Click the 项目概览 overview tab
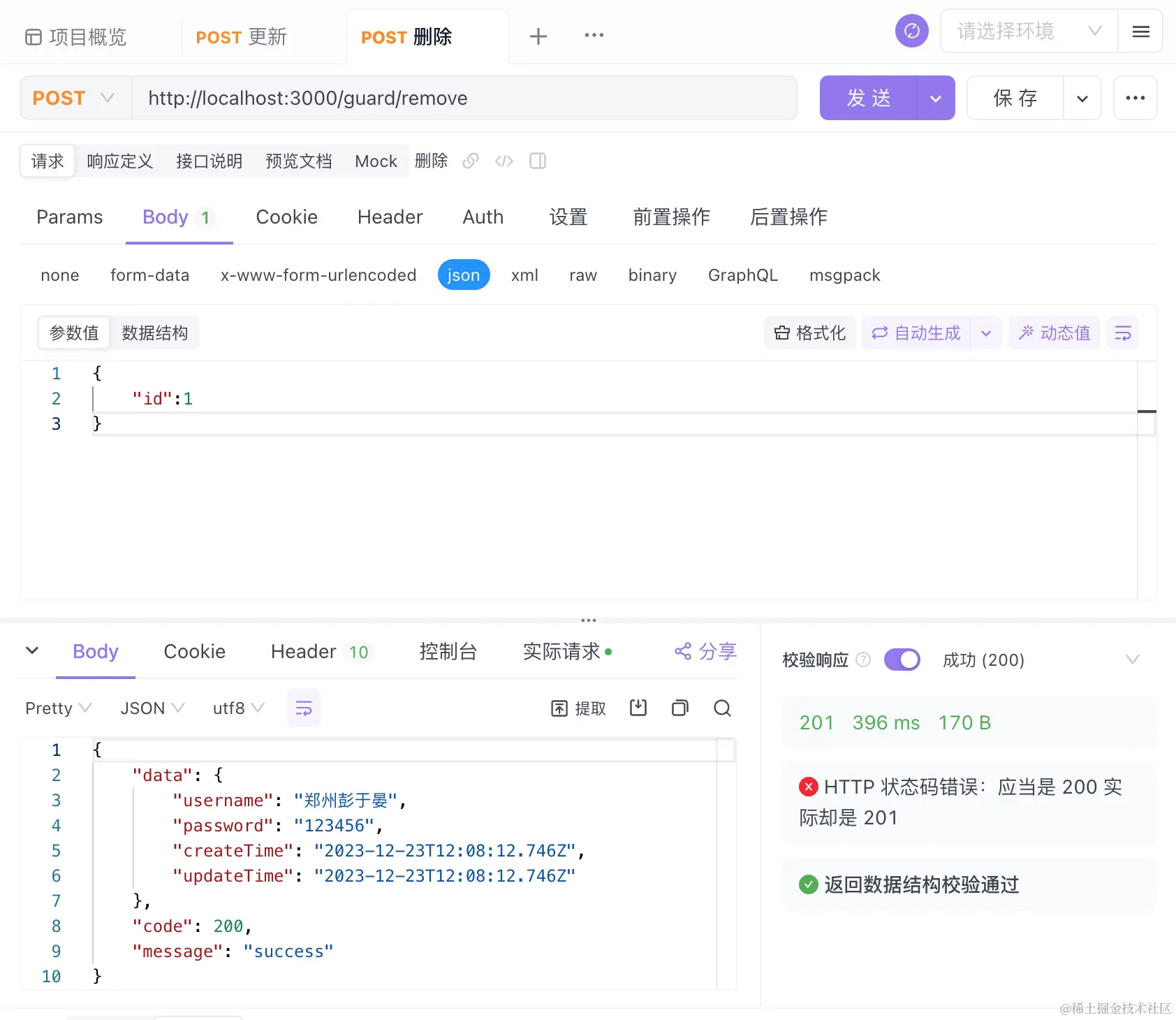Screen dimensions: 1176x1020 [76, 36]
